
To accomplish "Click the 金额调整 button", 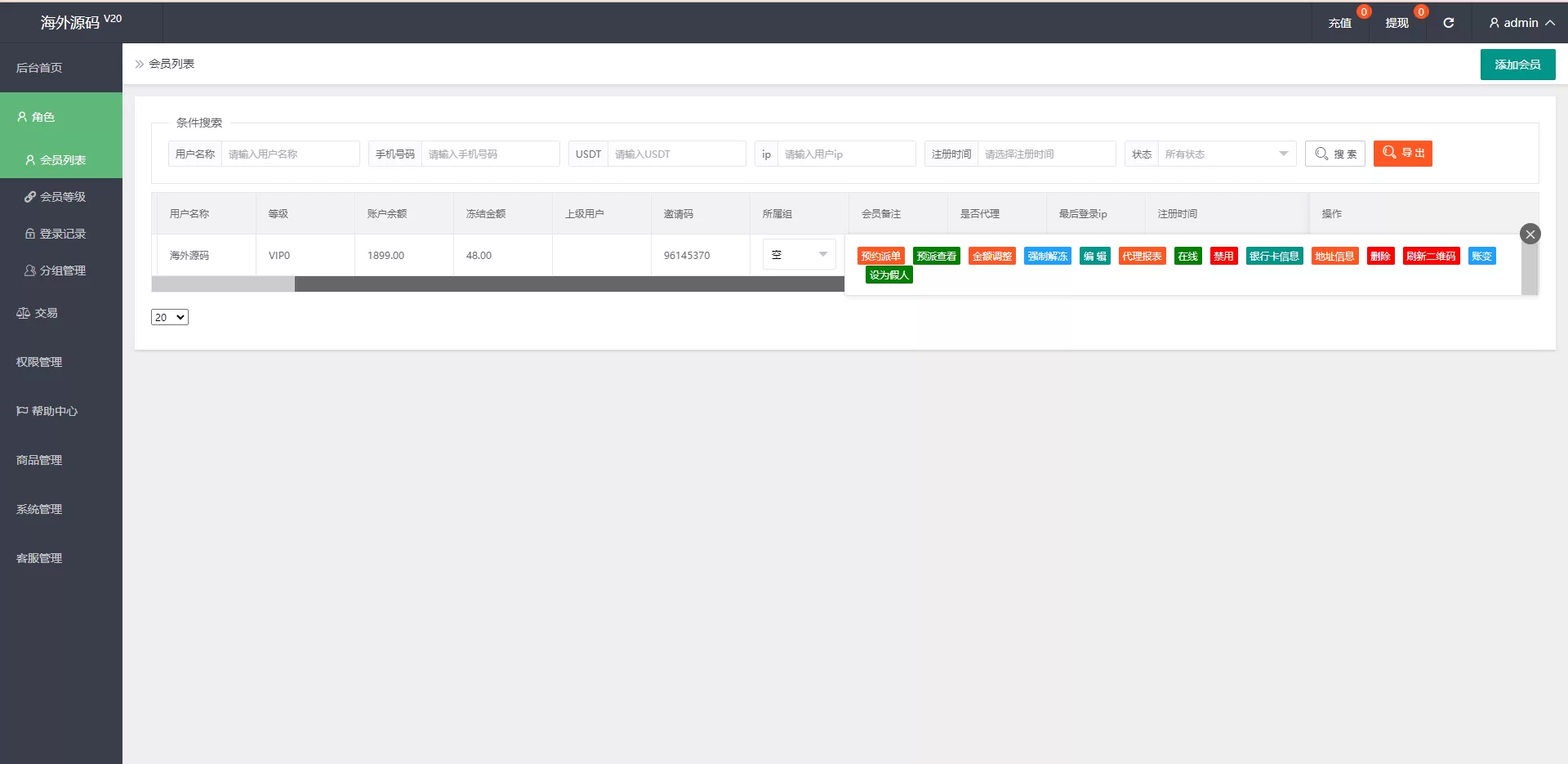I will click(x=991, y=257).
